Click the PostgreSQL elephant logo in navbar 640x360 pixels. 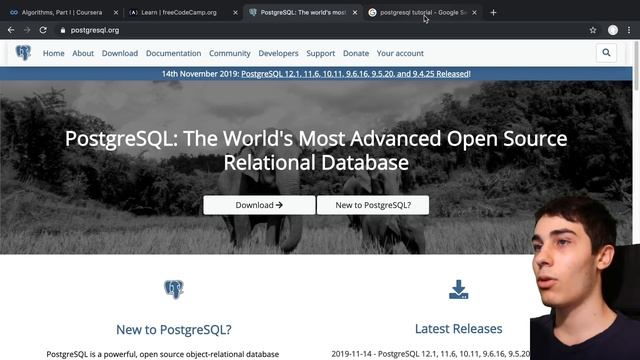(x=23, y=53)
